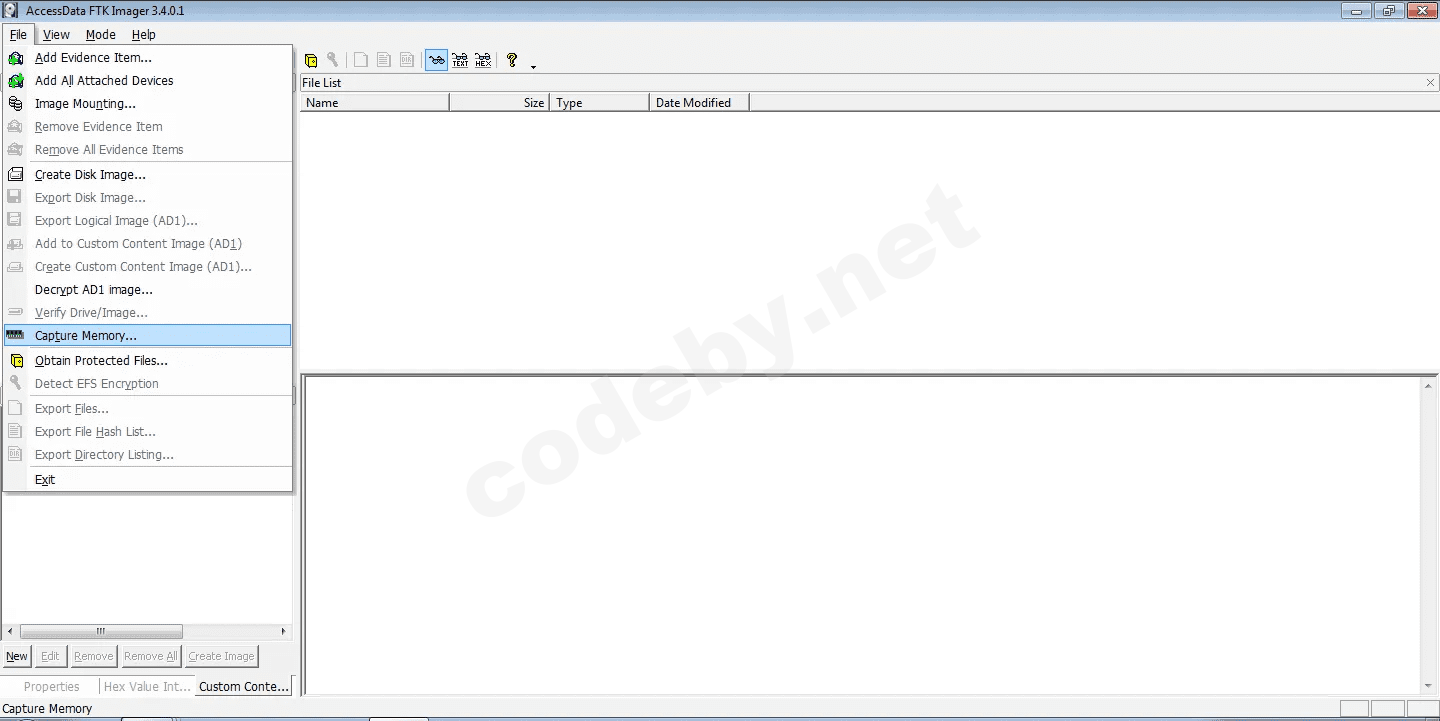Click Create Custom Content Image (AD1) entry

point(147,267)
